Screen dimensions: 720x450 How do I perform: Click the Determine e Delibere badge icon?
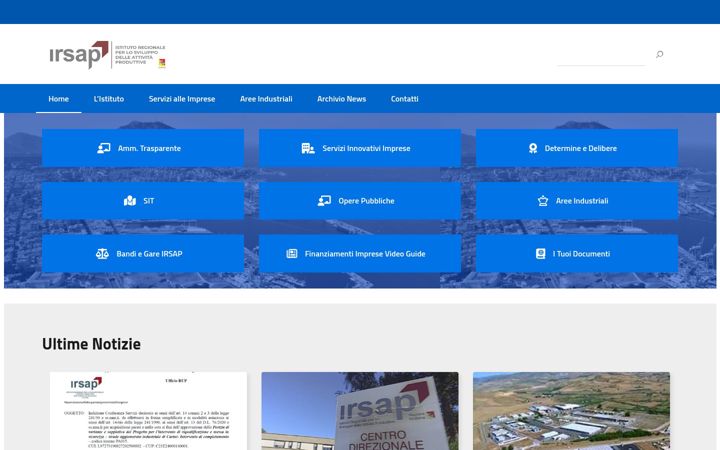533,148
